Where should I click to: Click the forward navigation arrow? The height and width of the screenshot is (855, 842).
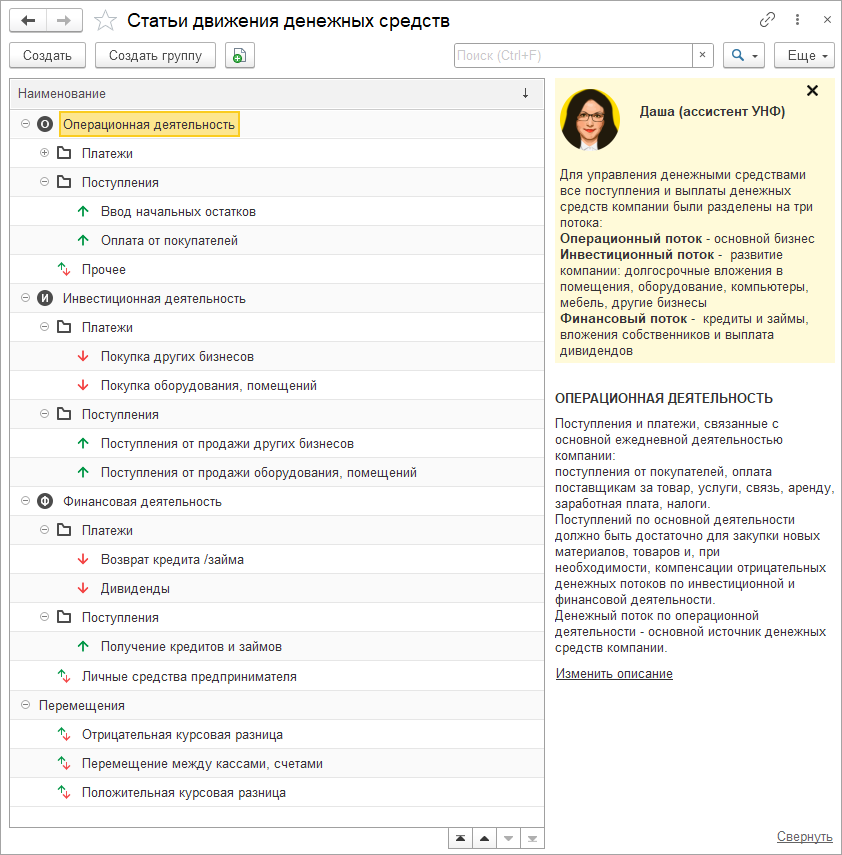point(64,20)
